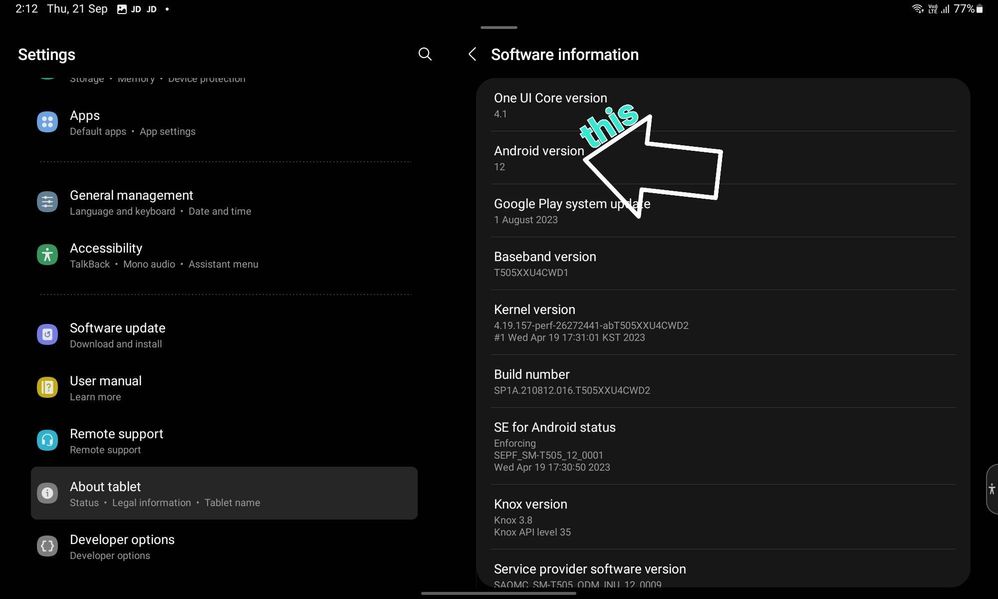998x599 pixels.
Task: Tap the 'Assistant menu' subtitle text
Action: pos(223,264)
